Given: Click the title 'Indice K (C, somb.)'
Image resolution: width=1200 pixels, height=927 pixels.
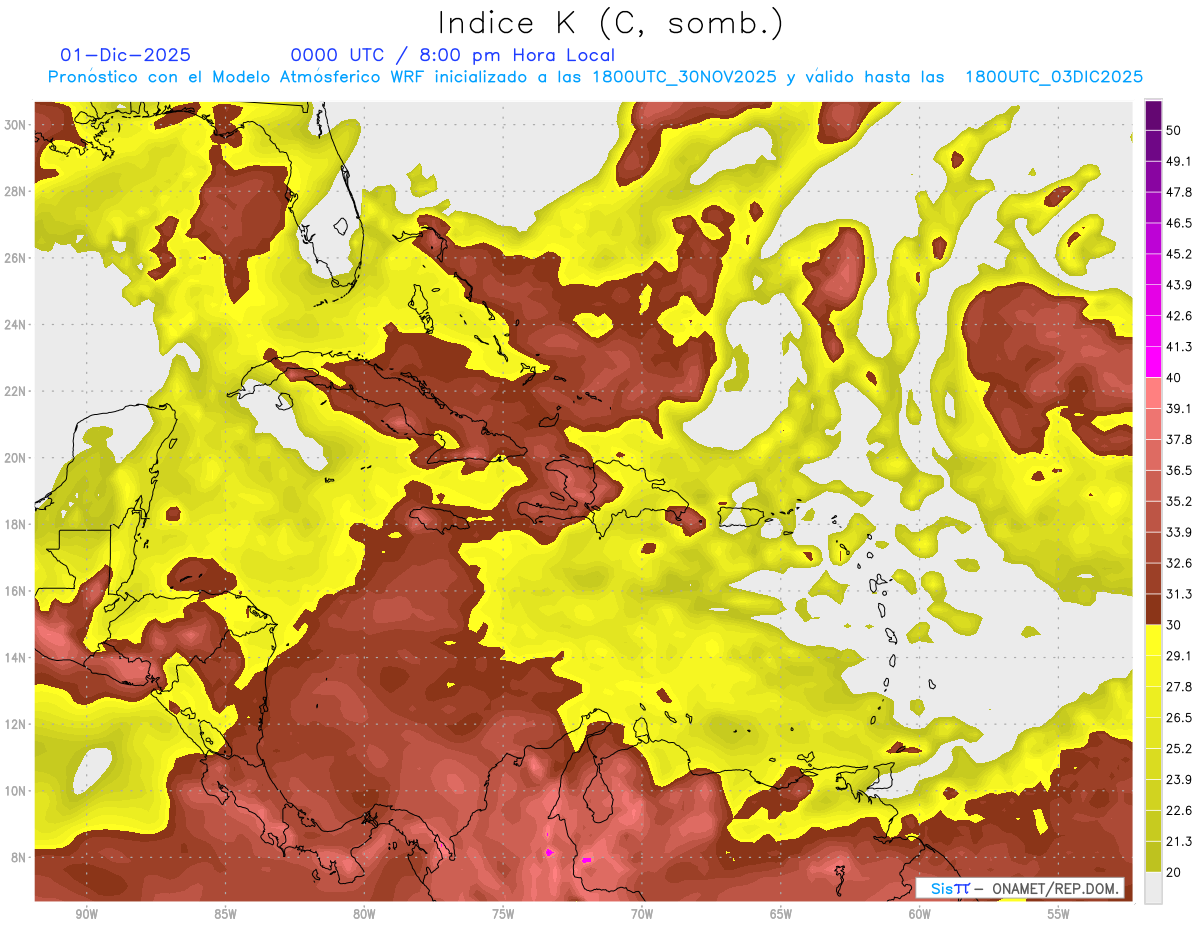Looking at the screenshot, I should point(610,24).
